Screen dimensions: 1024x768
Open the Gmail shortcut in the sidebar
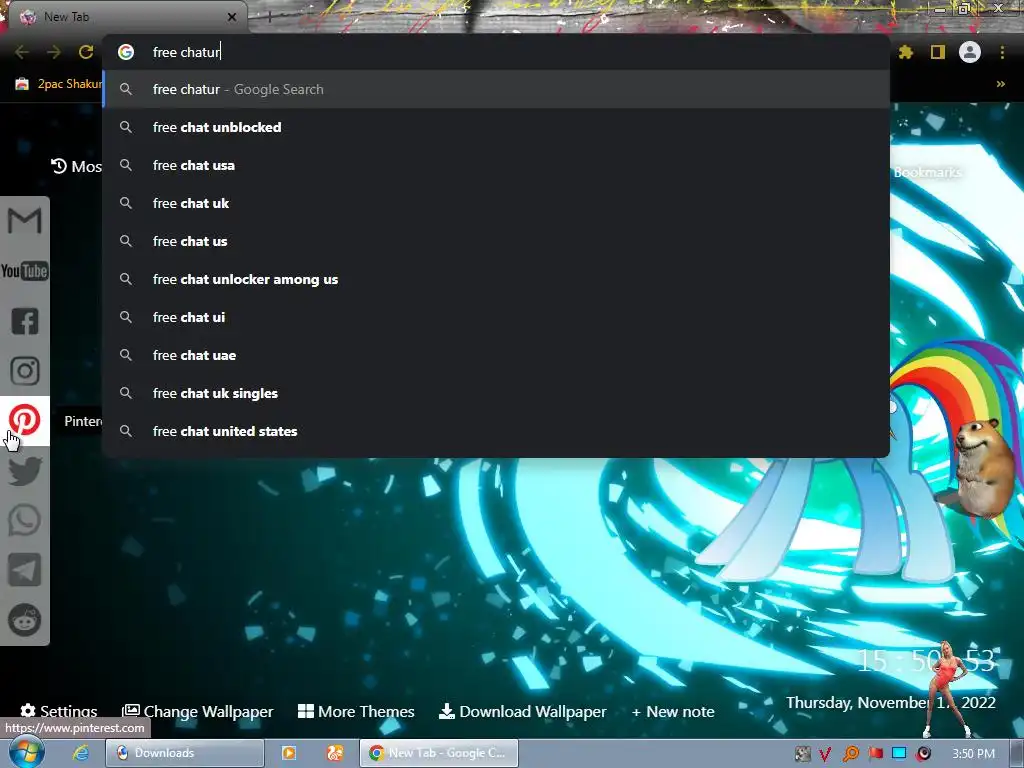point(25,221)
